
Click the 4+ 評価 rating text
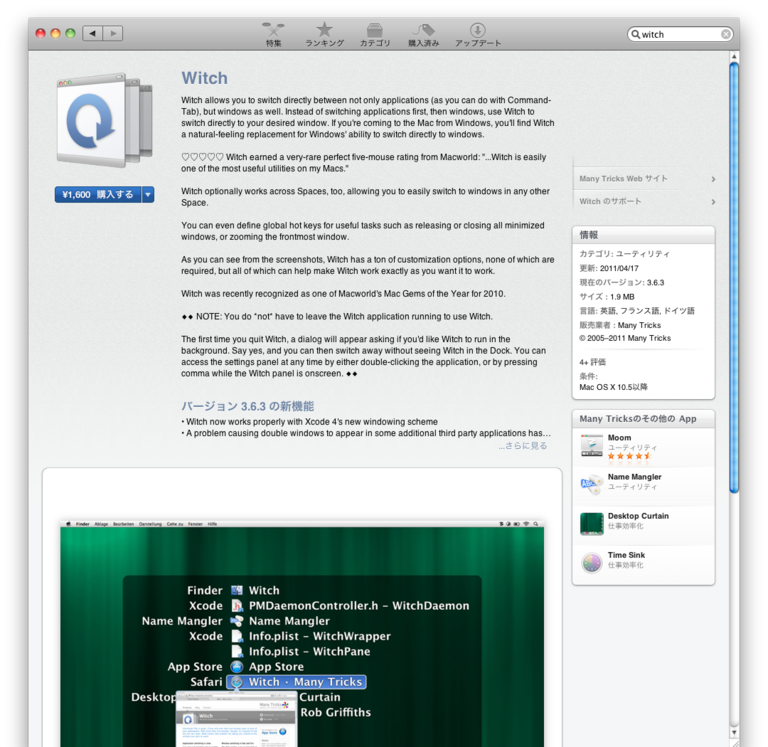[x=592, y=362]
